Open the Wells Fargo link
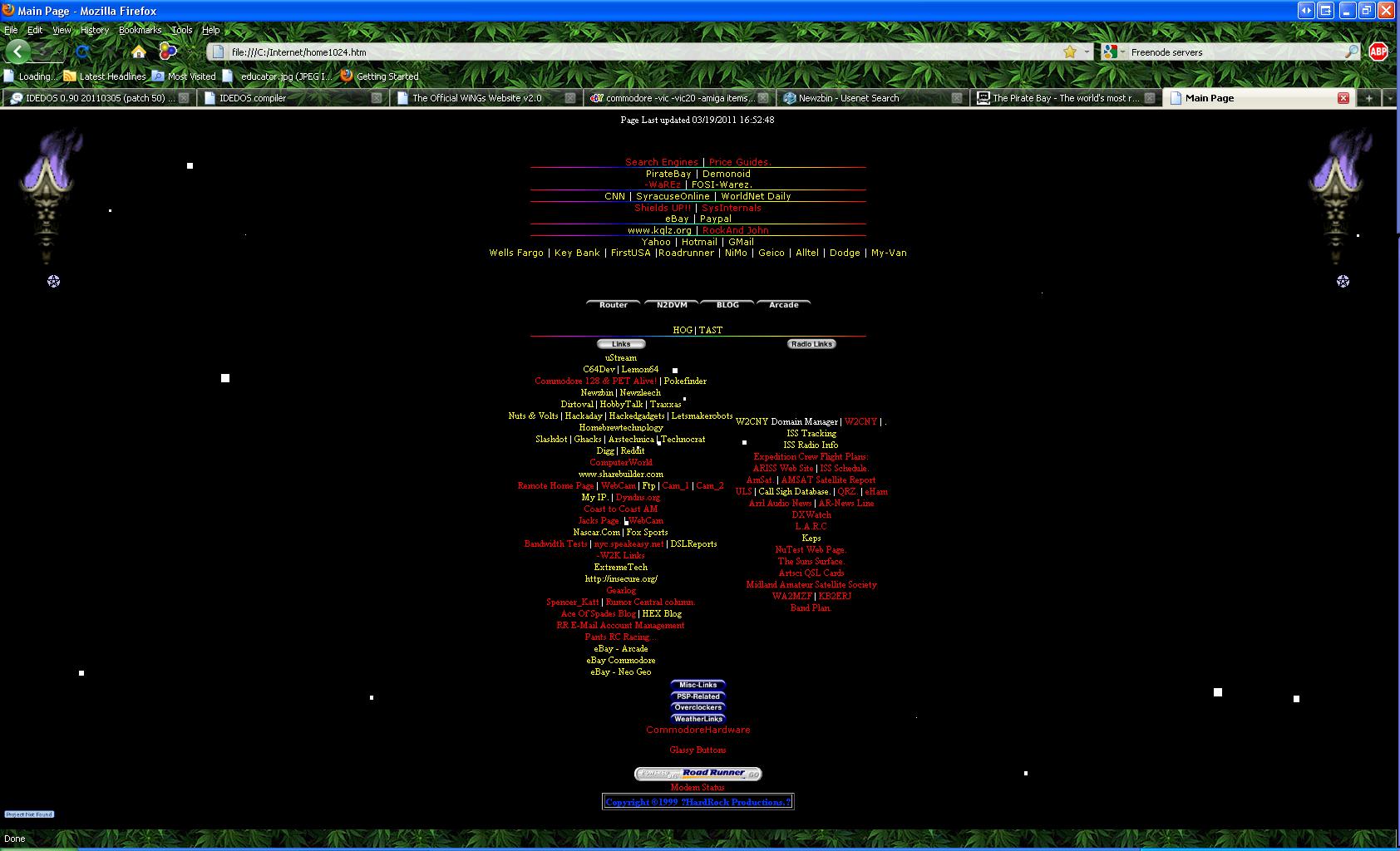 click(x=515, y=253)
